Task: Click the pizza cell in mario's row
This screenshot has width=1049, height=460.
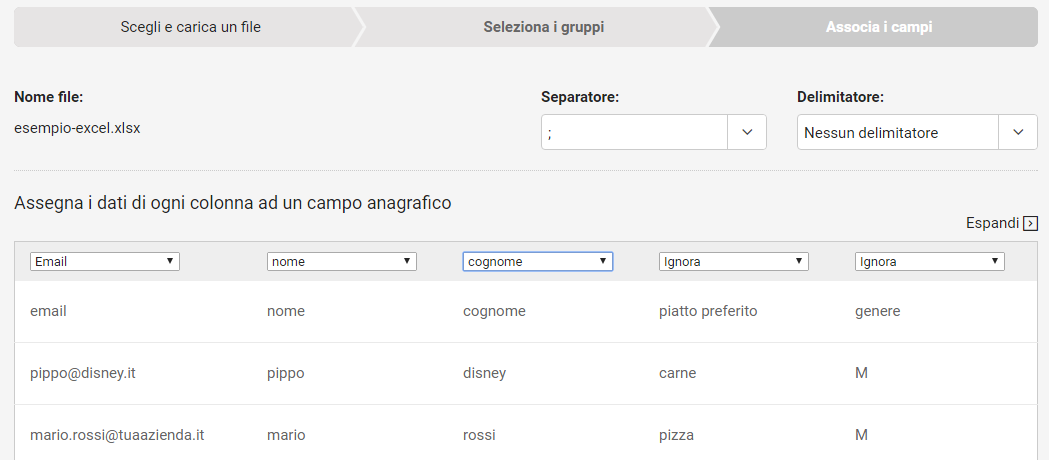Action: click(676, 435)
